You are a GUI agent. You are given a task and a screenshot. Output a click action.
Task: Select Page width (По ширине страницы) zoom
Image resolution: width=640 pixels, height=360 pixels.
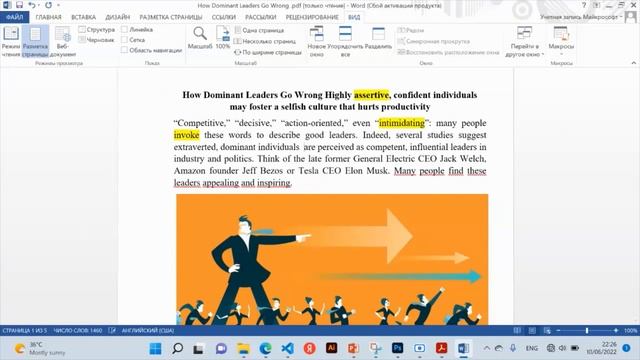pos(268,52)
